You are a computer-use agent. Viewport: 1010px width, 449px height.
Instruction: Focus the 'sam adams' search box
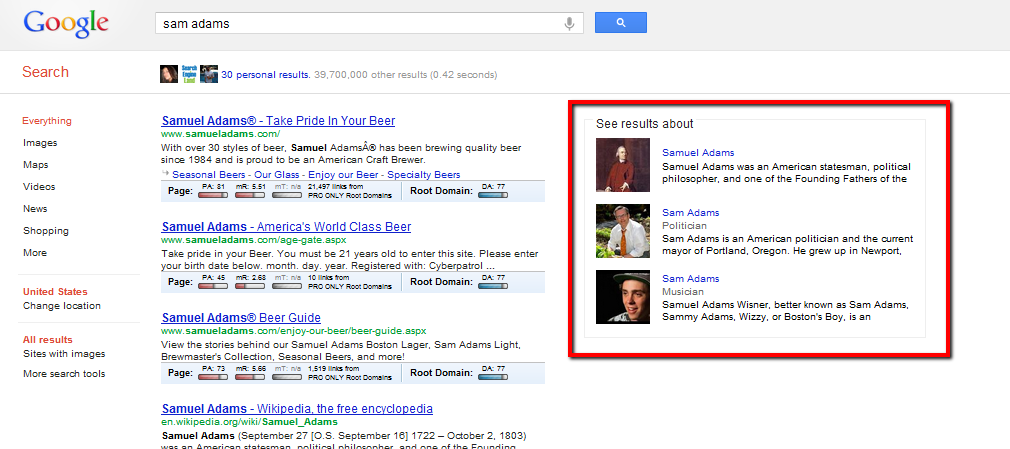tap(369, 23)
